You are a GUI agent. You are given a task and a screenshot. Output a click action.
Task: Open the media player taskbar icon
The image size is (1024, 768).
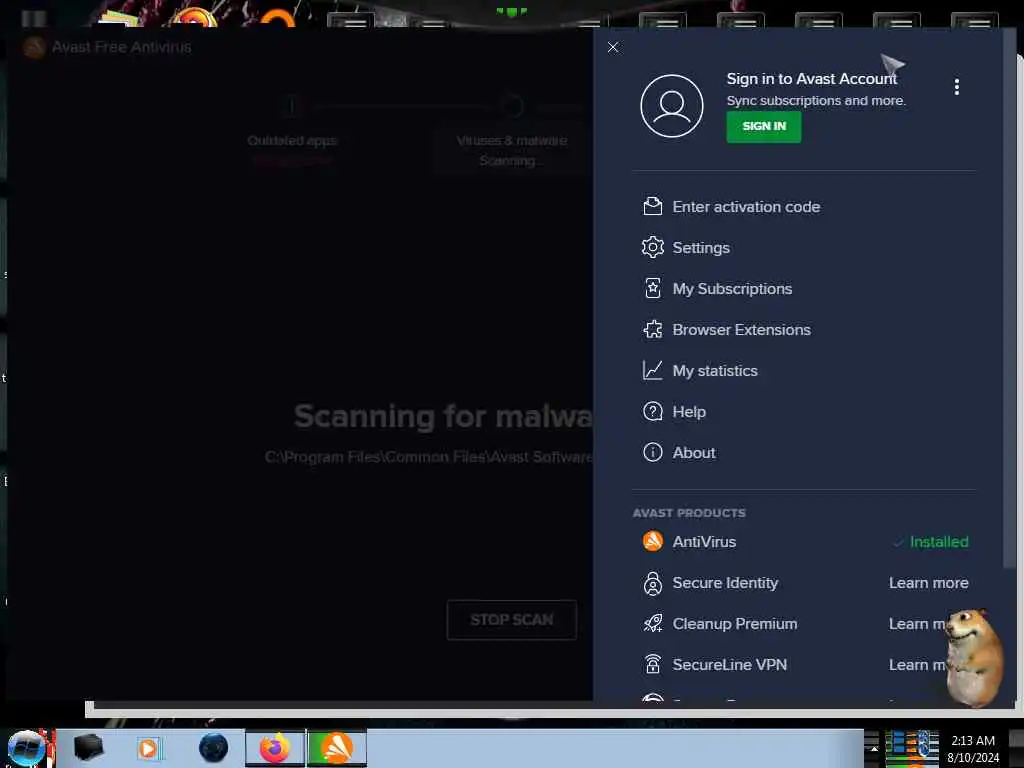pos(148,748)
